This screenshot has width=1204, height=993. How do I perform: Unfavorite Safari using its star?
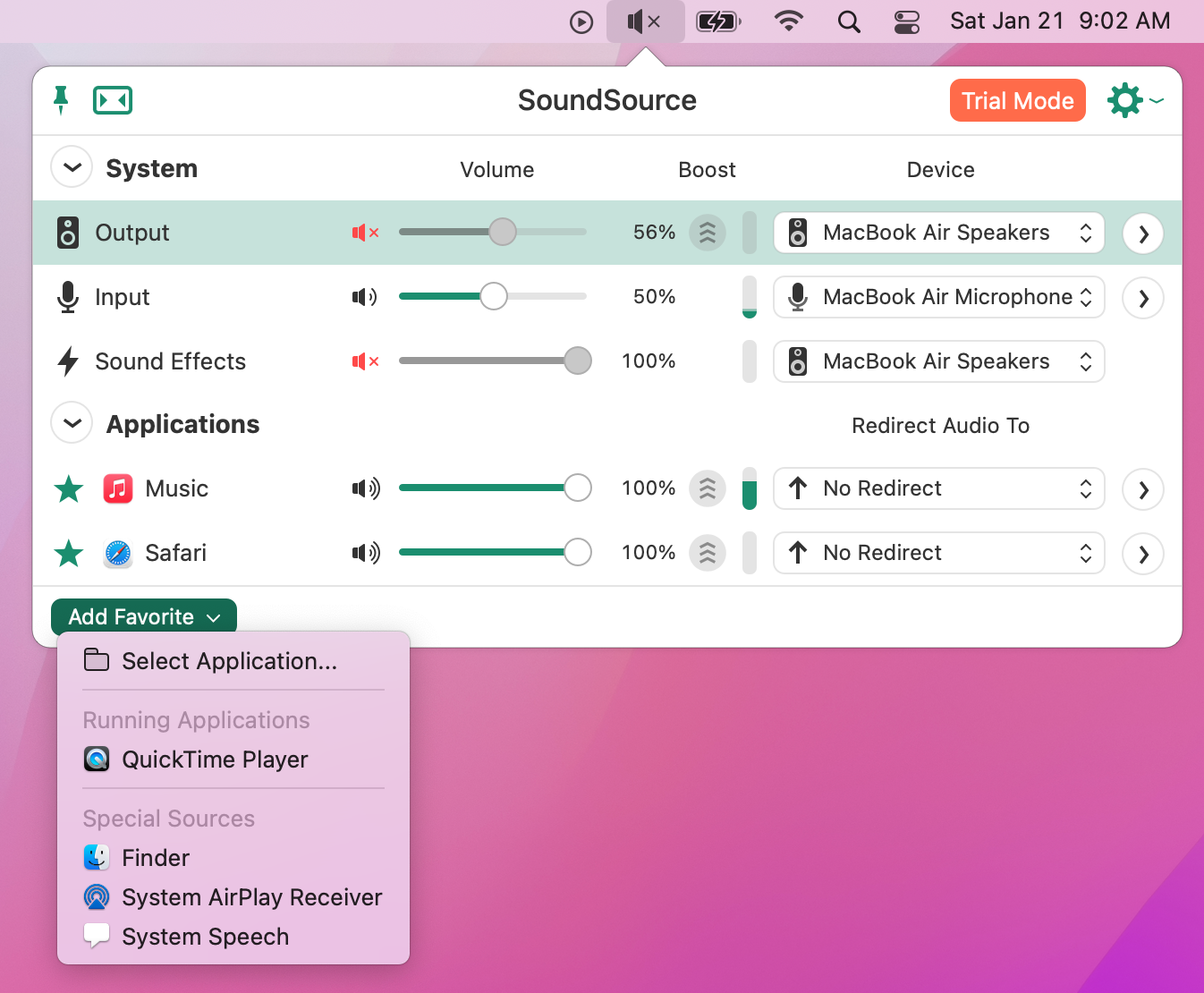pos(69,553)
